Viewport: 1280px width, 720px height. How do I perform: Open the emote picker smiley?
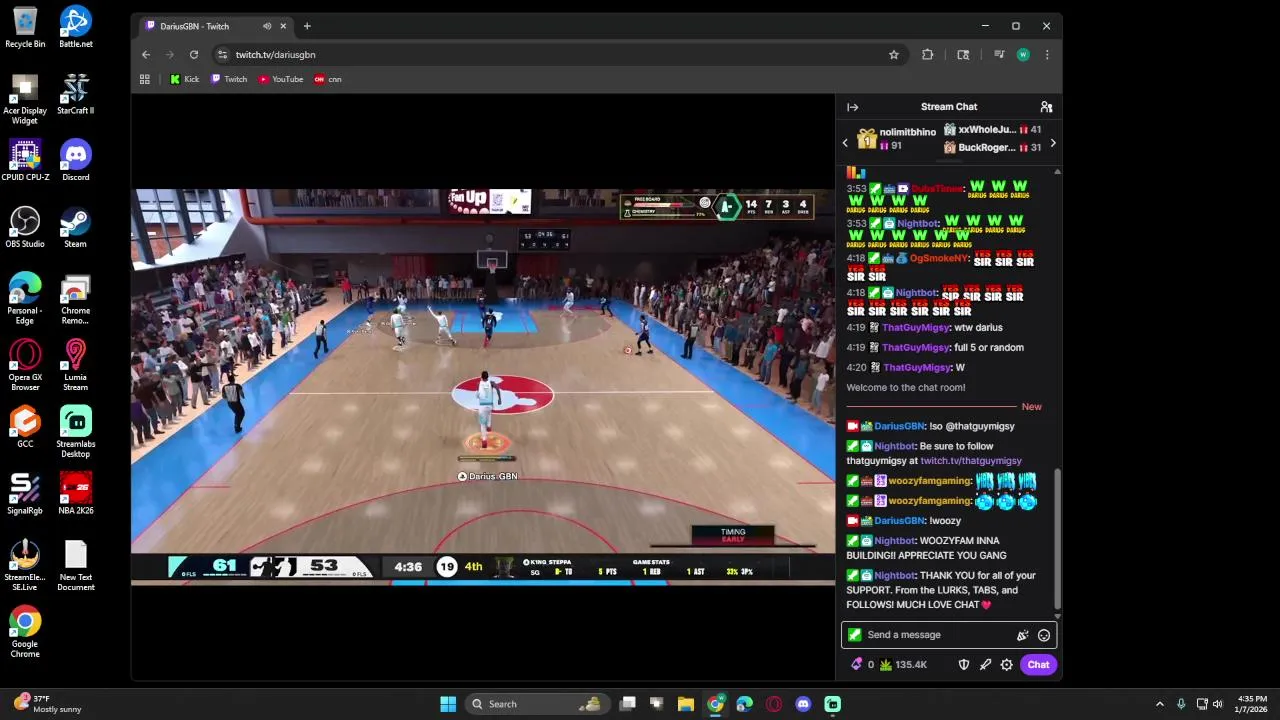1044,635
